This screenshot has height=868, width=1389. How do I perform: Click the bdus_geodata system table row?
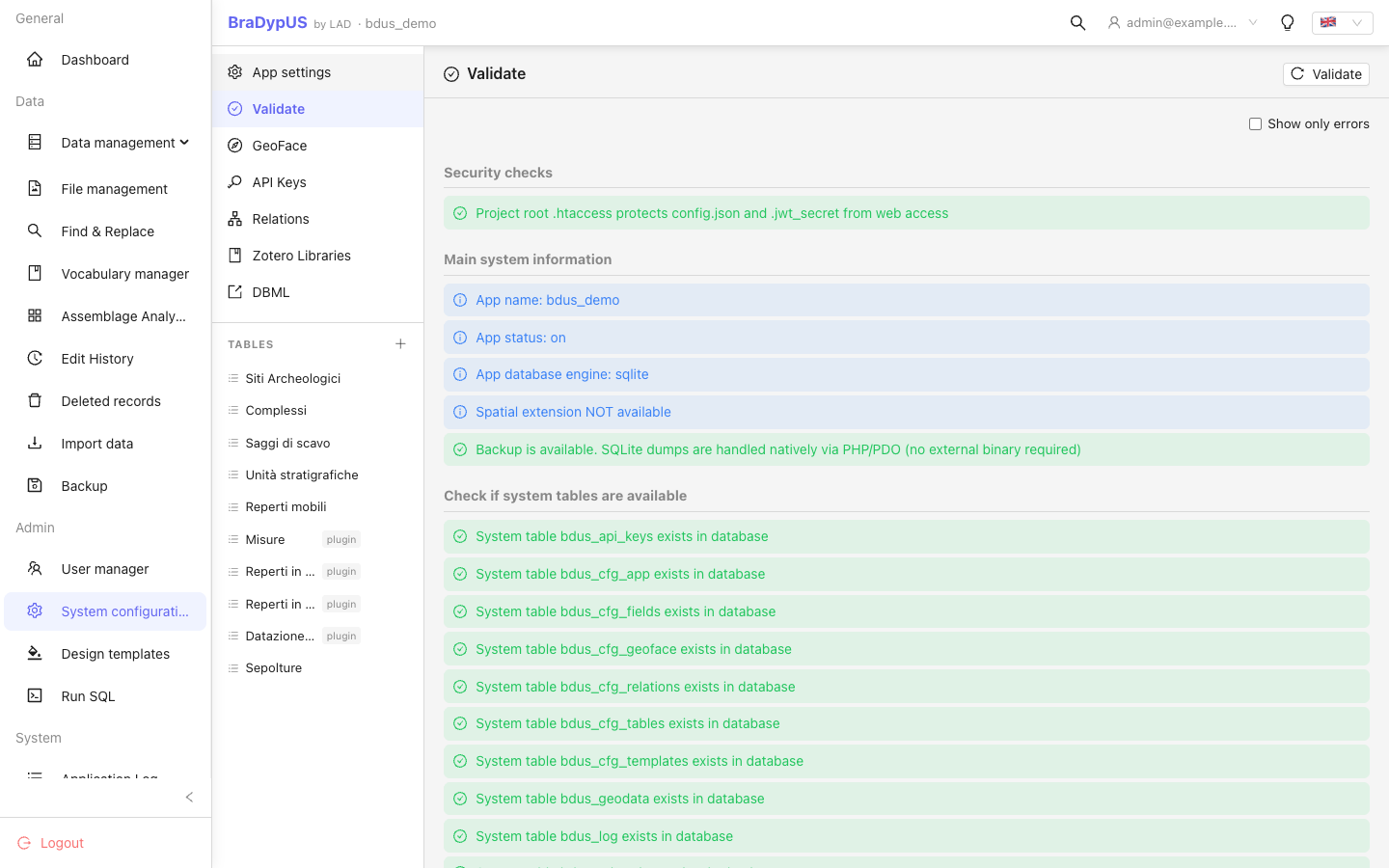tap(907, 799)
